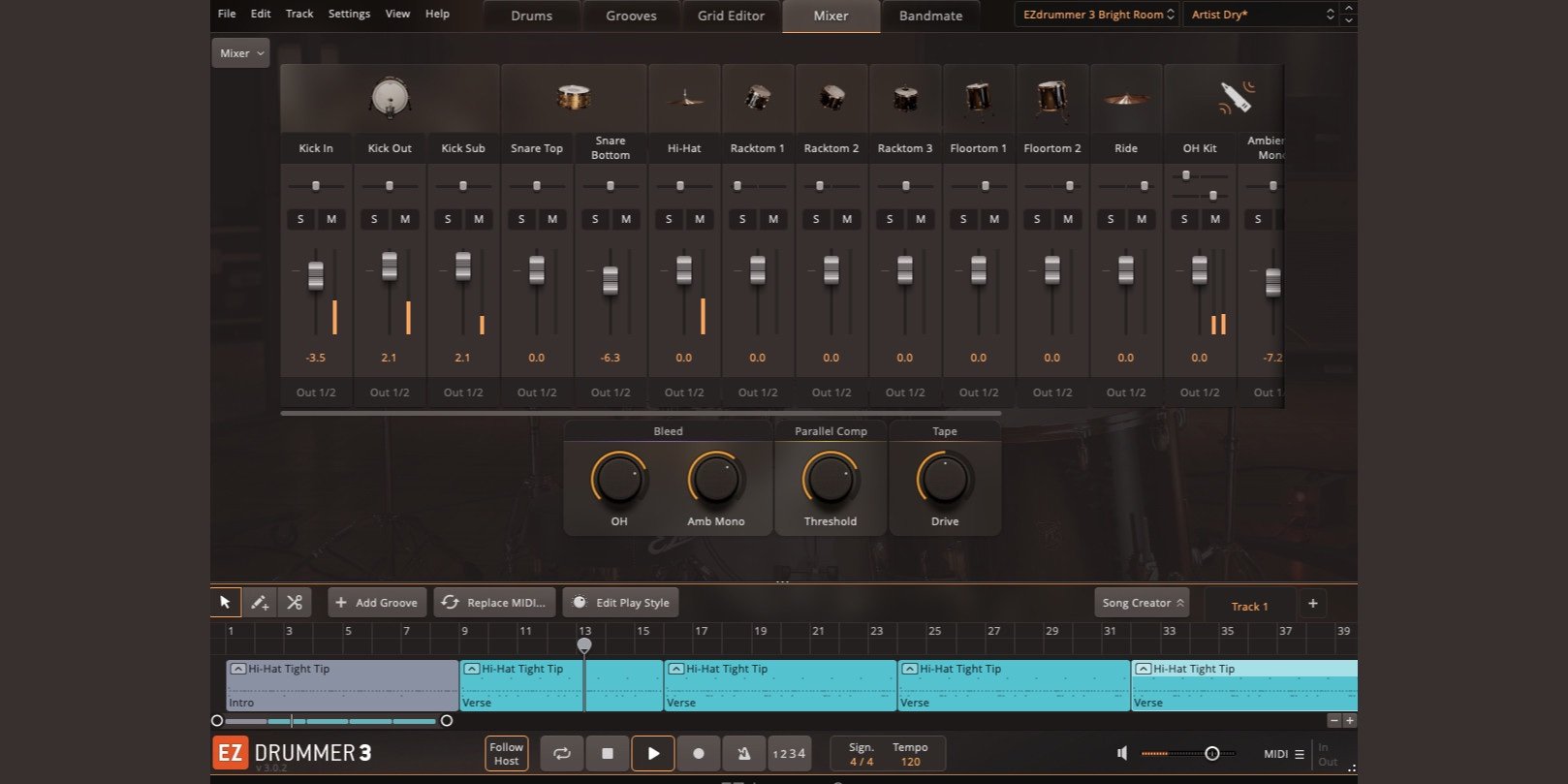
Task: Toggle the Follow Host button
Action: point(506,753)
